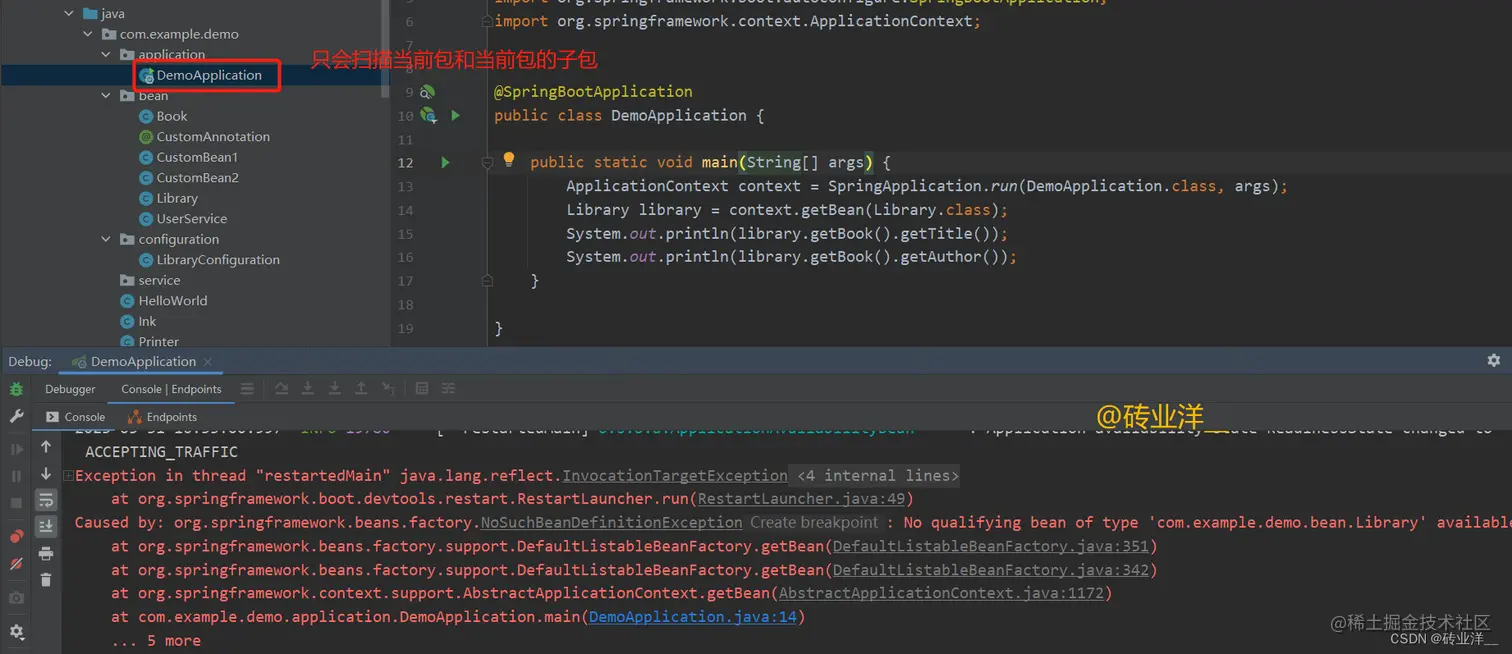Open DefaultListableBeanFactory.java:351 link

(991, 546)
